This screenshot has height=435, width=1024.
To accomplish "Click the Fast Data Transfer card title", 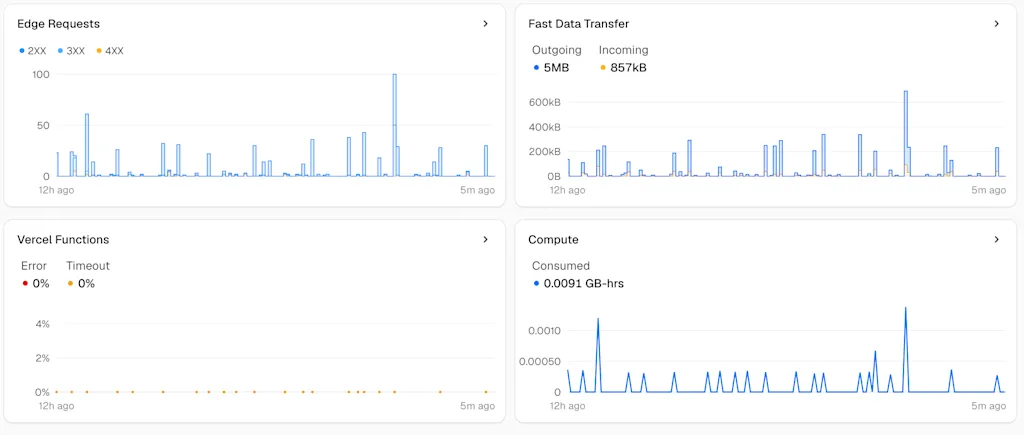I will pyautogui.click(x=579, y=24).
